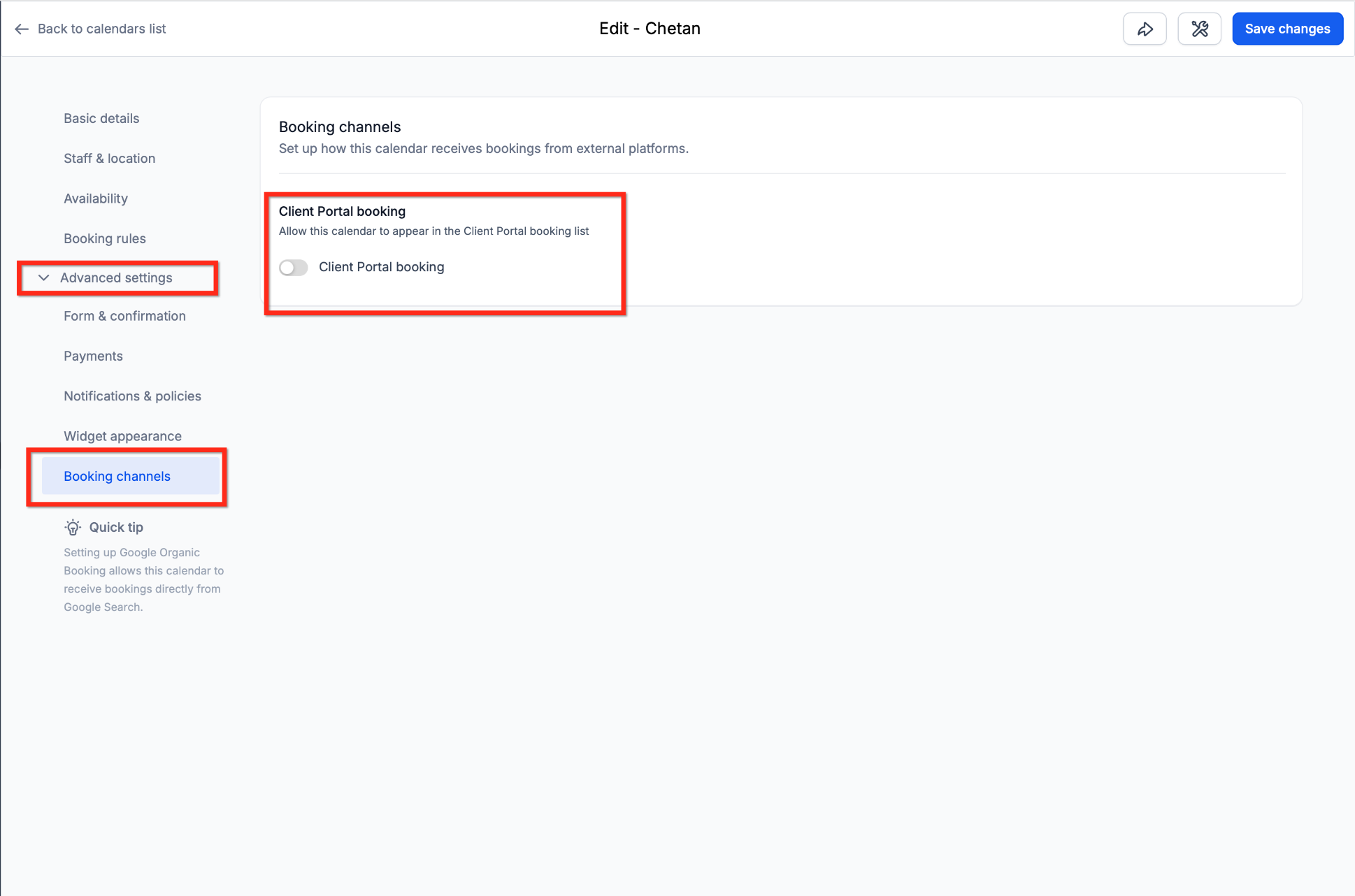1355x896 pixels.
Task: Click the Save changes button
Action: [1287, 29]
